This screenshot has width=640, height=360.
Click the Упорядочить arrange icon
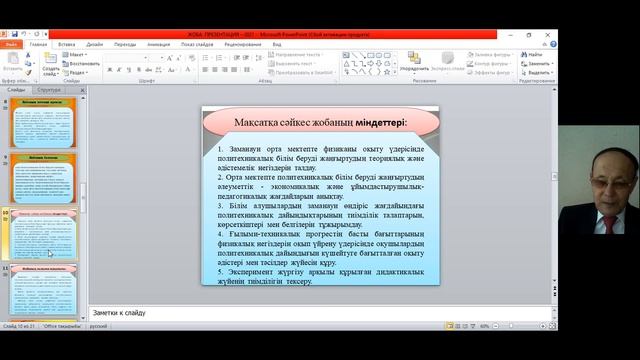(414, 59)
